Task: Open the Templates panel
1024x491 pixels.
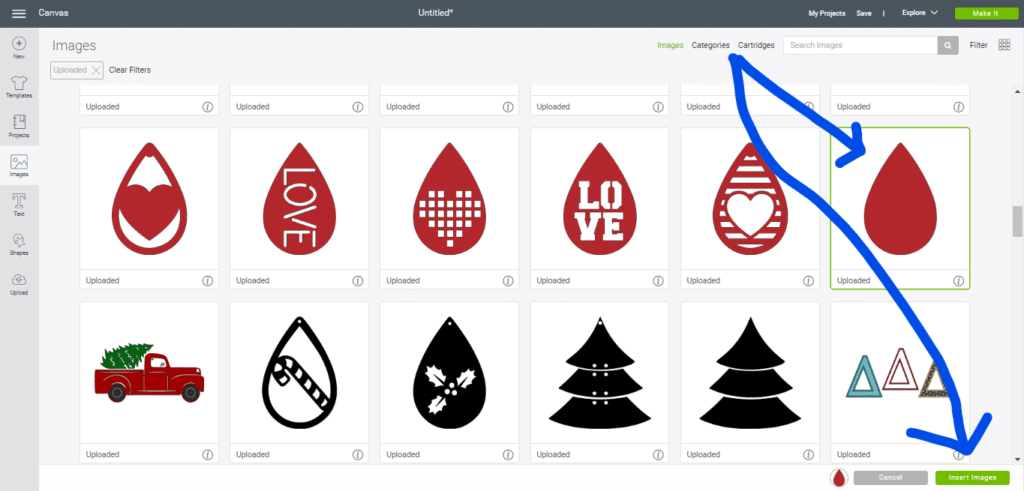Action: tap(18, 86)
